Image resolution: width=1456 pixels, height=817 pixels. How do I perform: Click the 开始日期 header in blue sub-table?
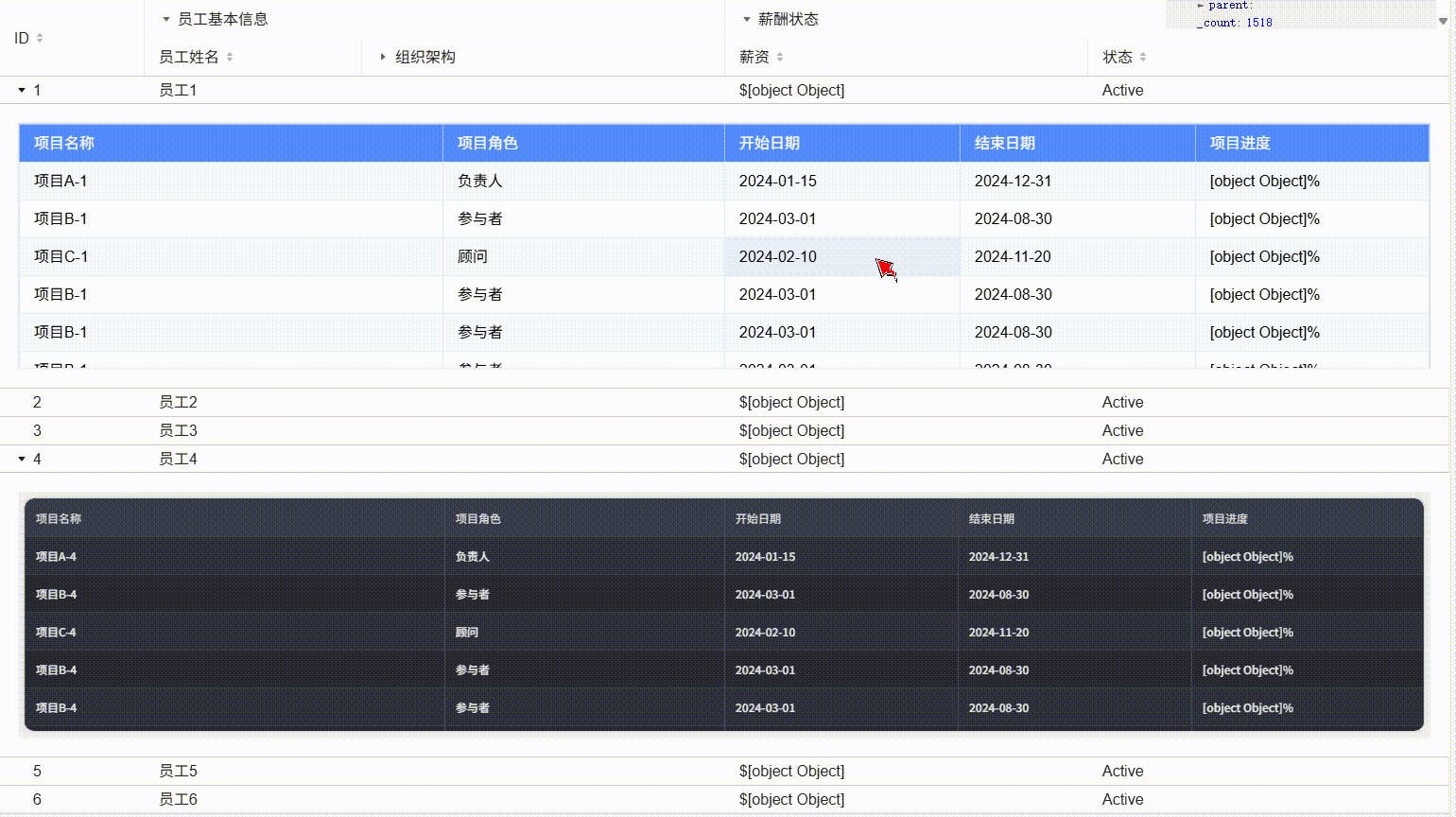(x=842, y=143)
